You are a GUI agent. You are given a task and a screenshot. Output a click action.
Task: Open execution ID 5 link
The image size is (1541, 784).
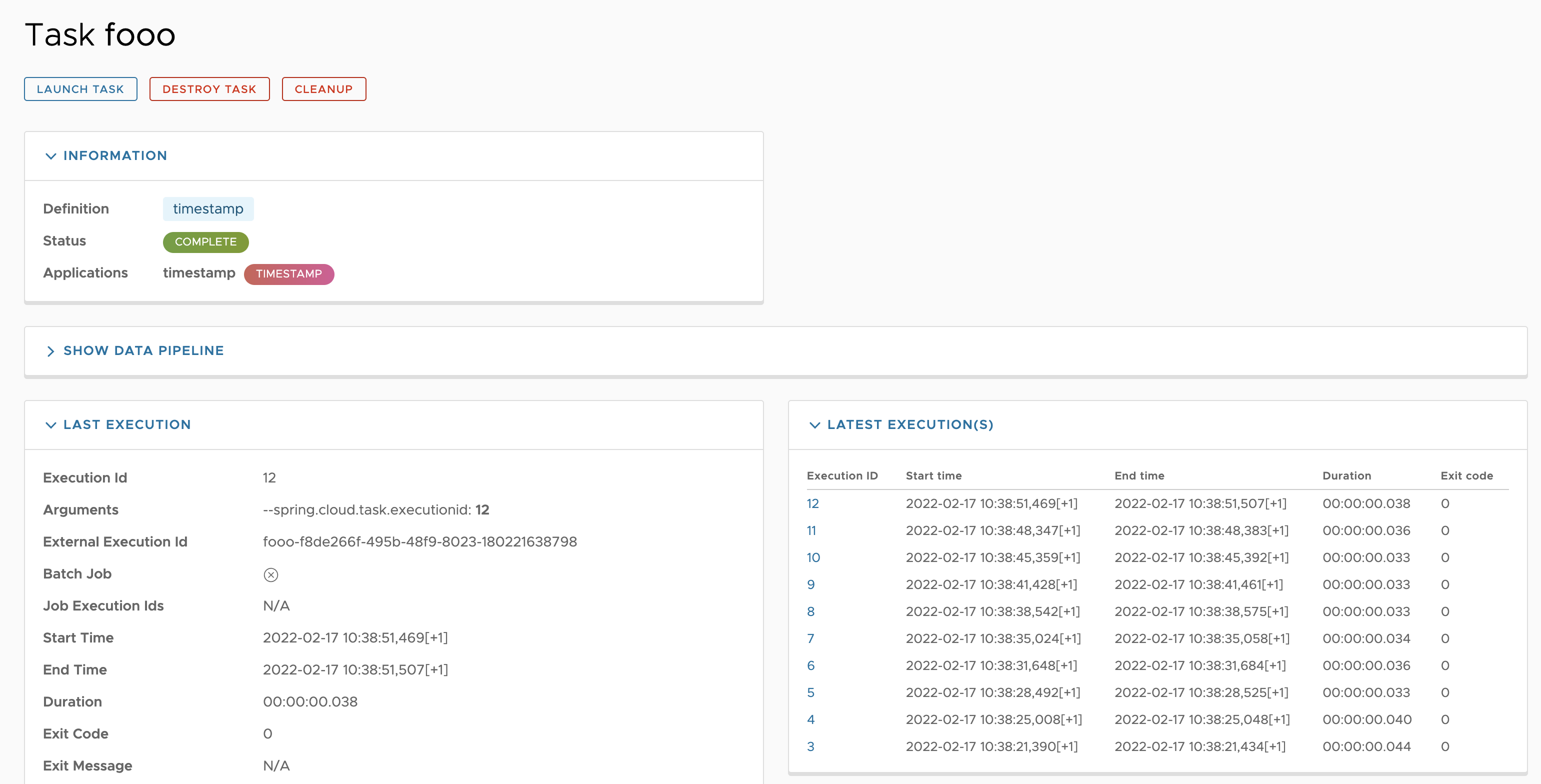(x=810, y=692)
